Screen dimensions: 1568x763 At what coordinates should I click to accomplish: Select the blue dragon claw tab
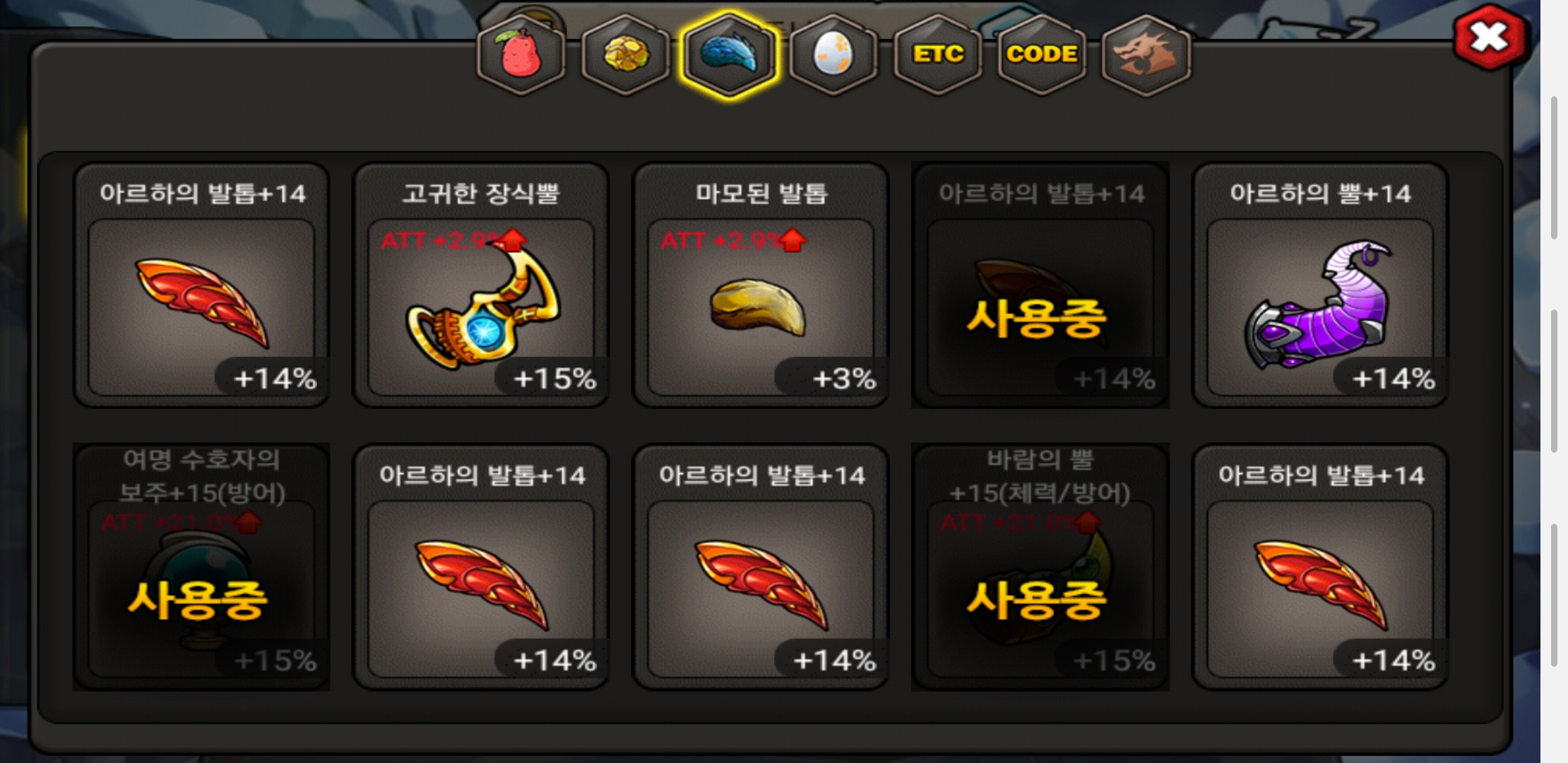[x=730, y=54]
